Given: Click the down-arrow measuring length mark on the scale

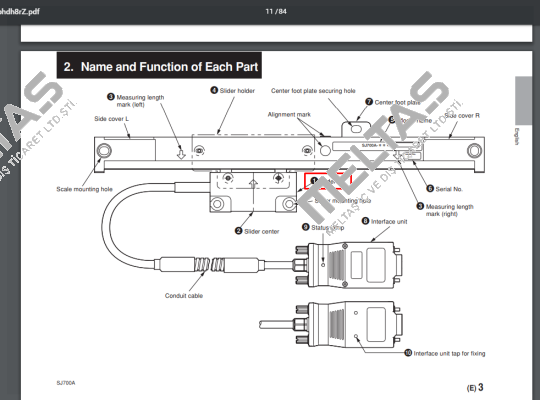Looking at the screenshot, I should pos(181,153).
